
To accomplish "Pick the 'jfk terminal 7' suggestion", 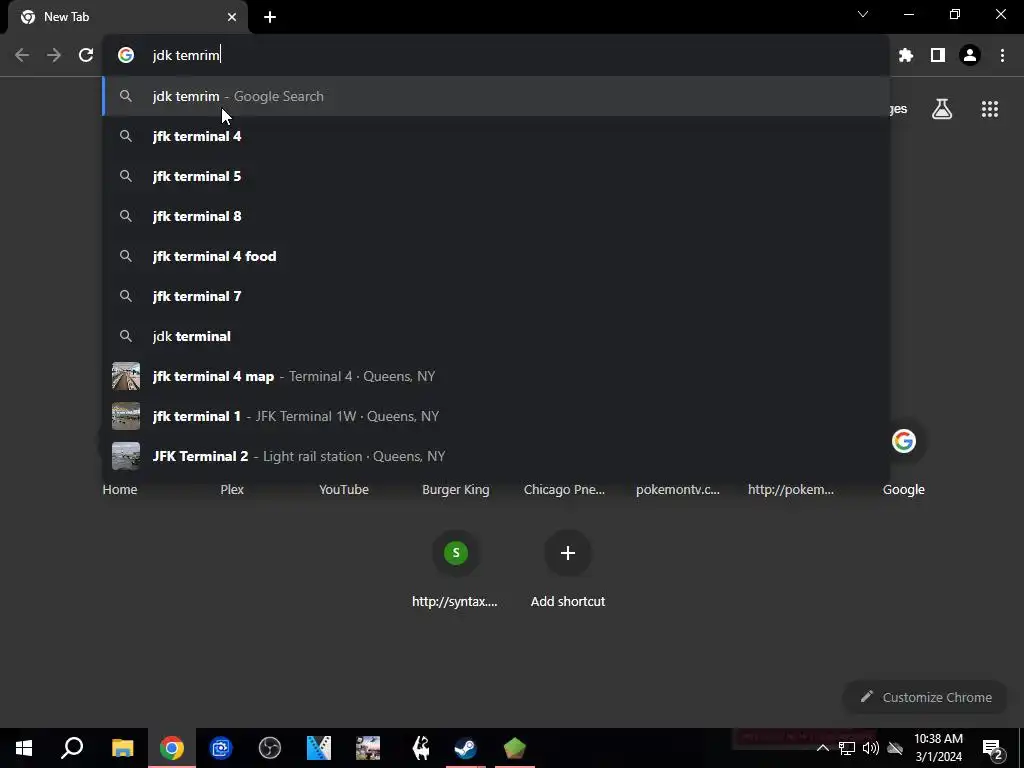I will pos(496,296).
